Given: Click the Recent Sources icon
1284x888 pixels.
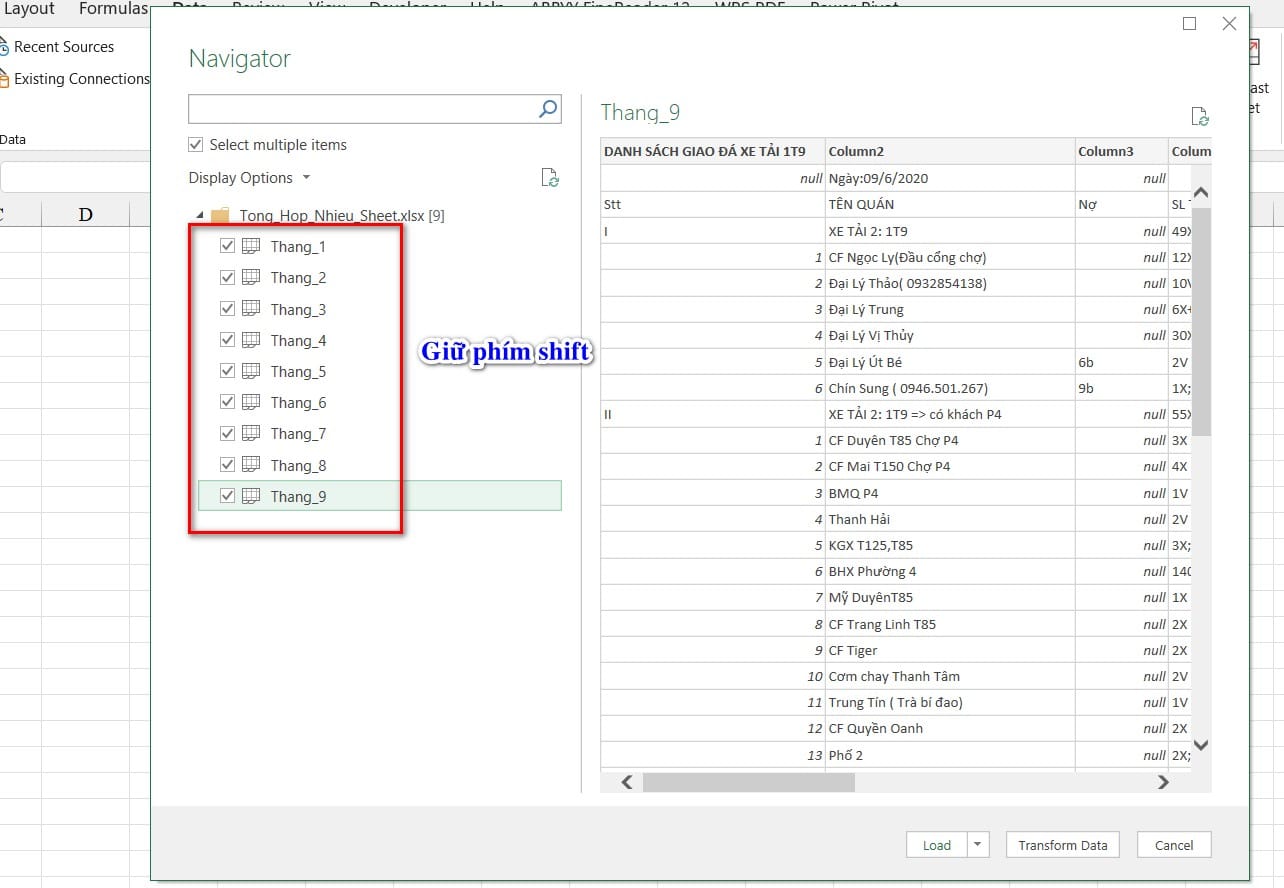Looking at the screenshot, I should click(x=4, y=47).
